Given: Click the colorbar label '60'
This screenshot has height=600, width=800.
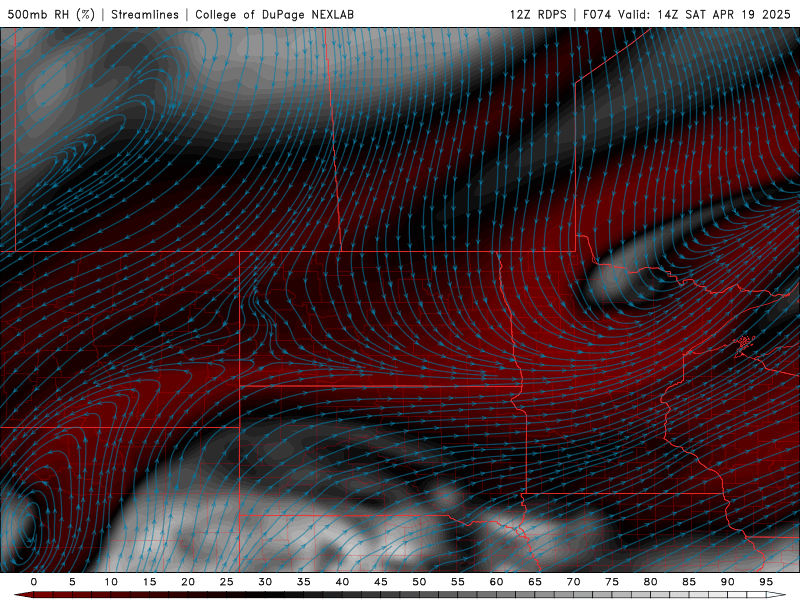Looking at the screenshot, I should click(x=496, y=582).
